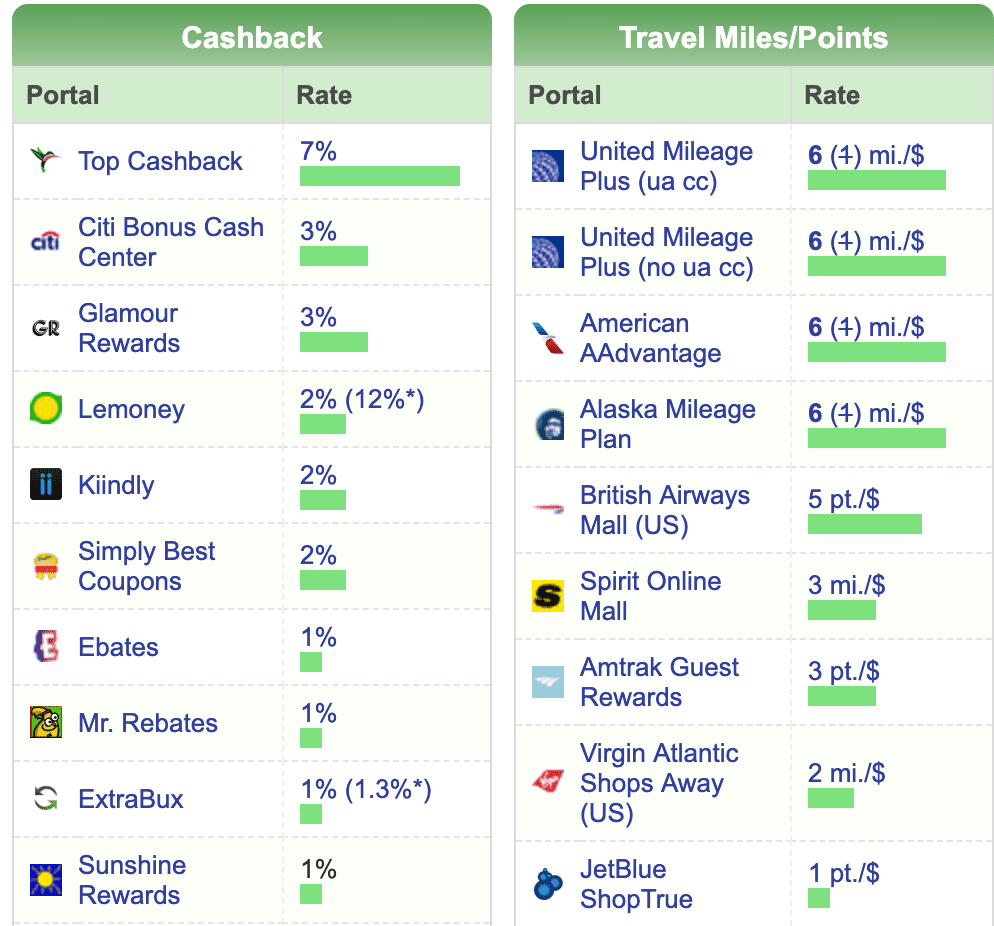Click the Sunshine Rewards sun icon
The image size is (994, 926).
46,880
